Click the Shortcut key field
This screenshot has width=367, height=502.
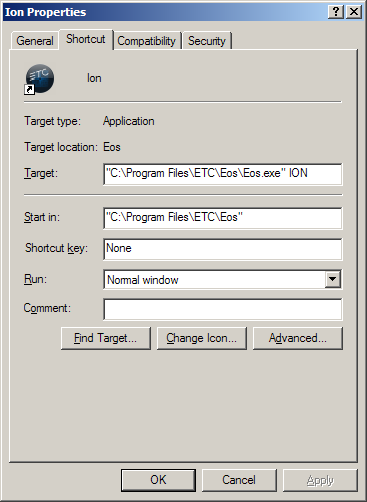click(223, 249)
